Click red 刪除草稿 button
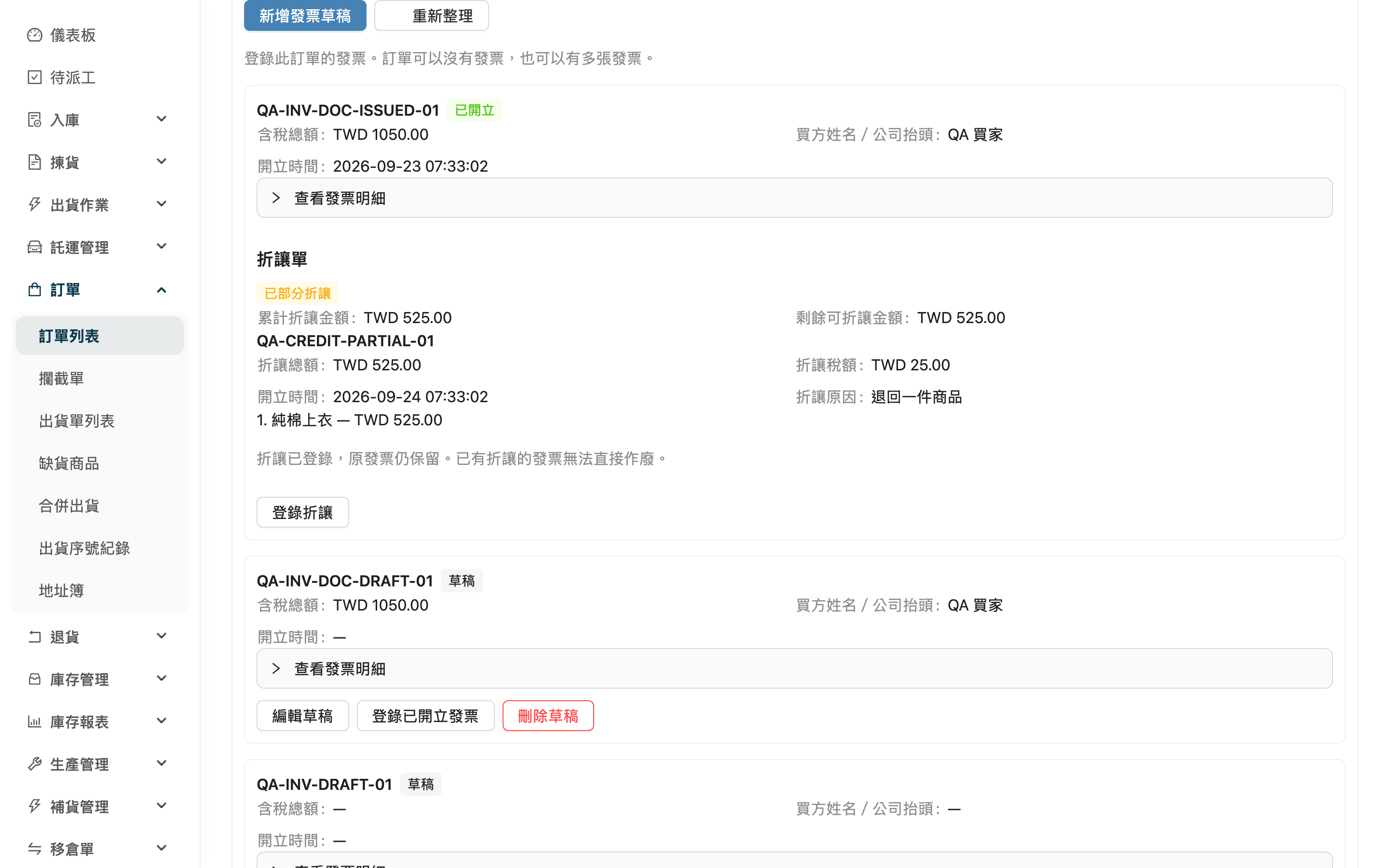 (x=548, y=716)
